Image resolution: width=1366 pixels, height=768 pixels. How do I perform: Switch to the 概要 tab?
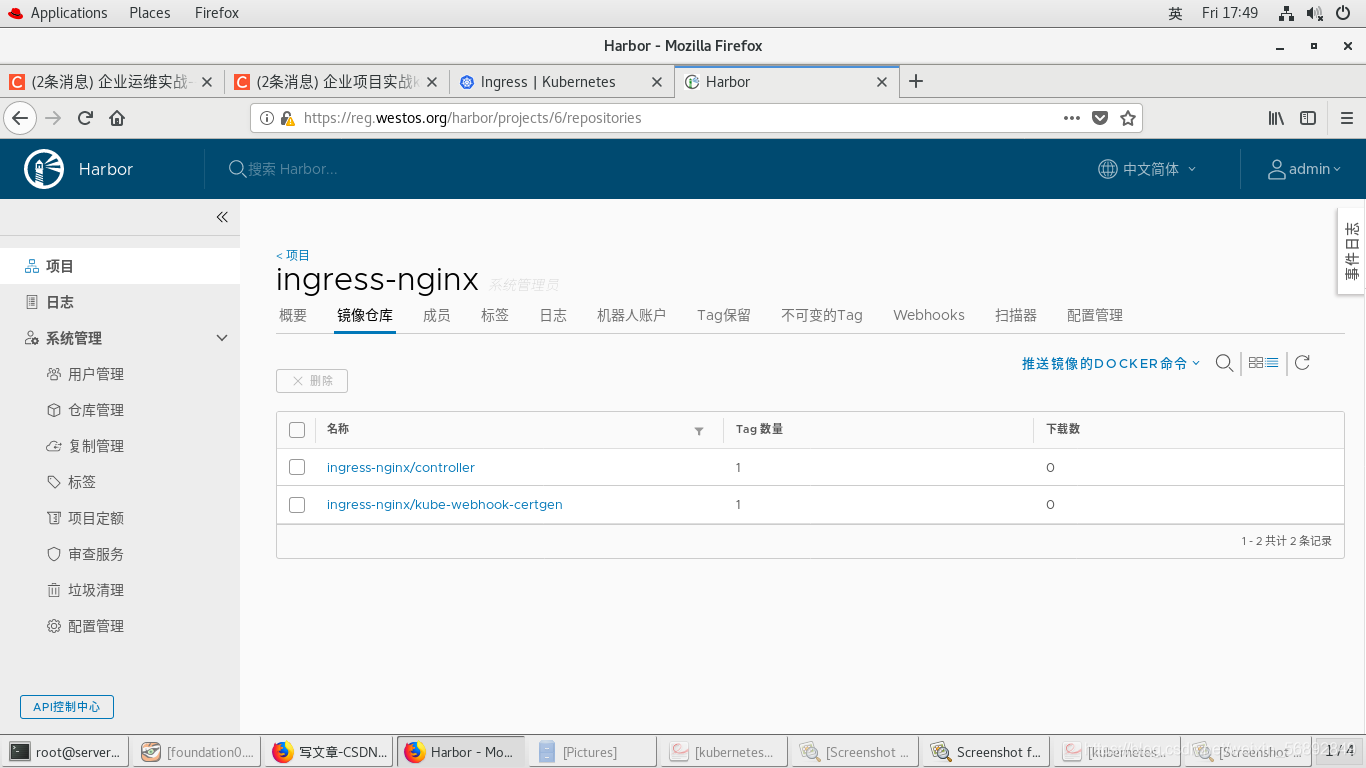tap(293, 315)
